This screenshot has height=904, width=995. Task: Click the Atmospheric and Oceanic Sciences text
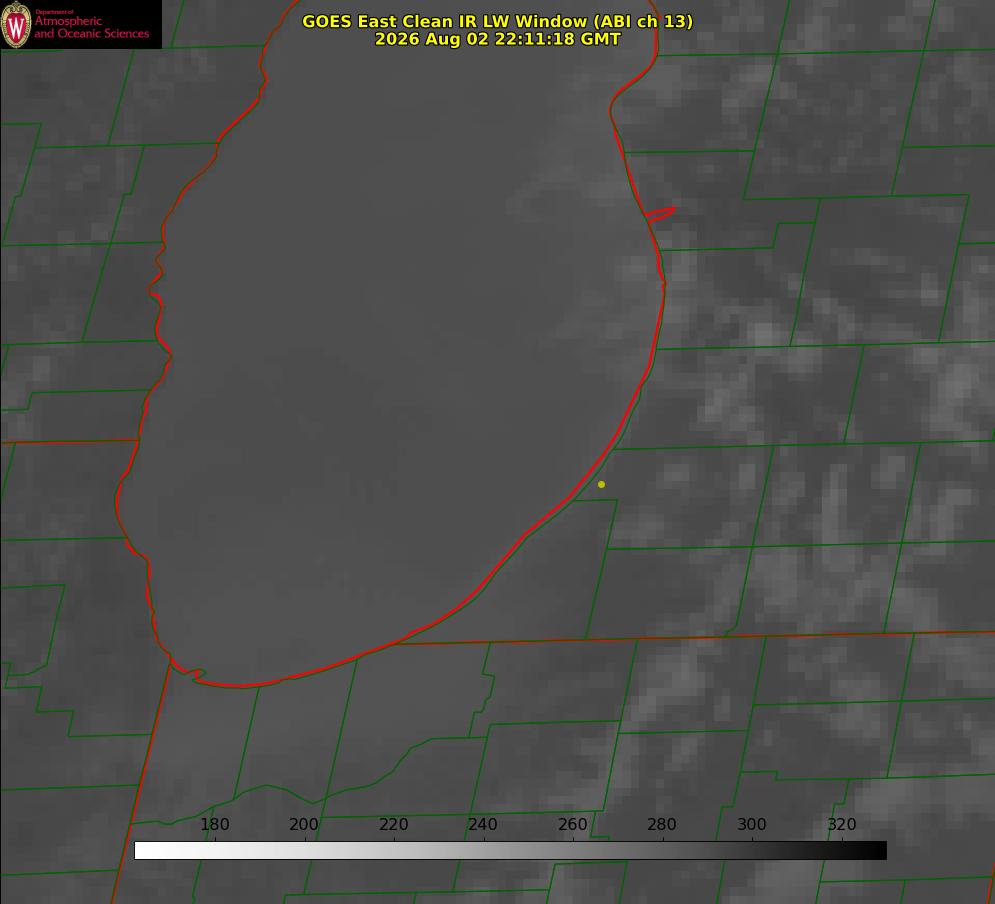[91, 27]
